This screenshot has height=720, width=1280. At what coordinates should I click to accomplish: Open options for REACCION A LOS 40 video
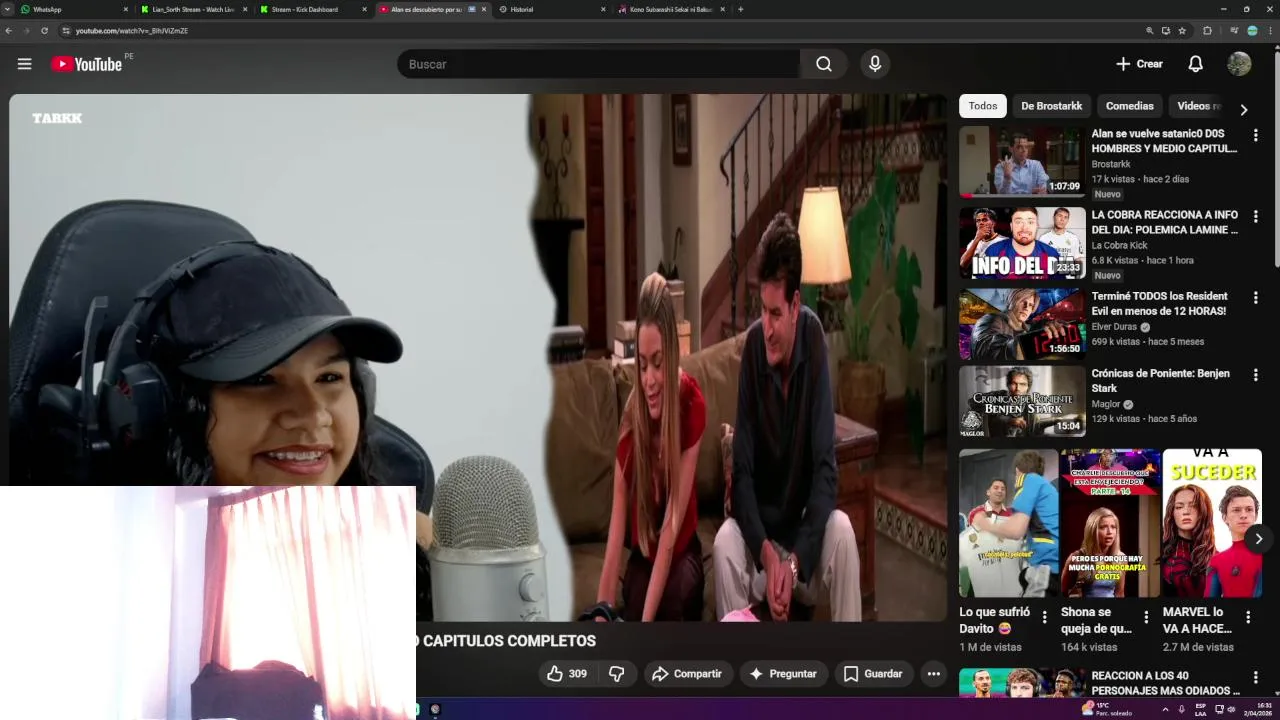point(1255,677)
